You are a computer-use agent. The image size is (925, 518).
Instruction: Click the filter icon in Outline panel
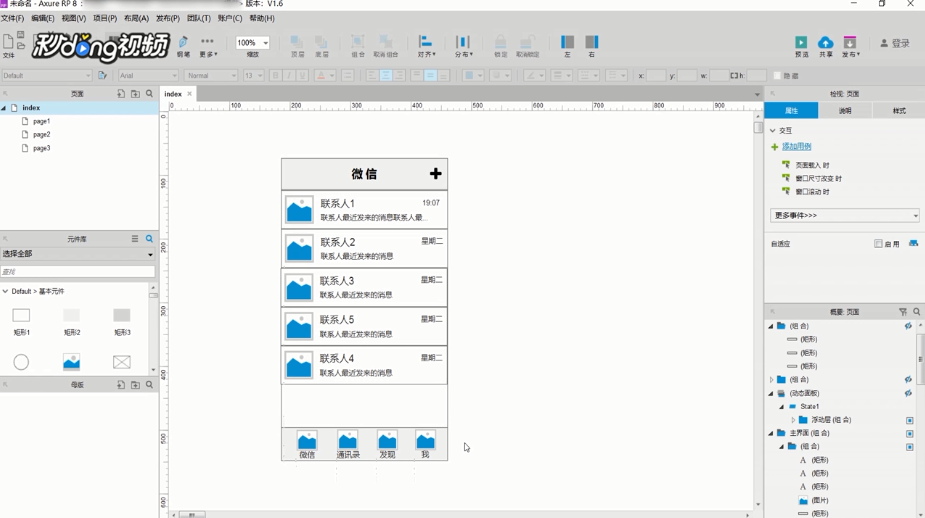(x=903, y=312)
